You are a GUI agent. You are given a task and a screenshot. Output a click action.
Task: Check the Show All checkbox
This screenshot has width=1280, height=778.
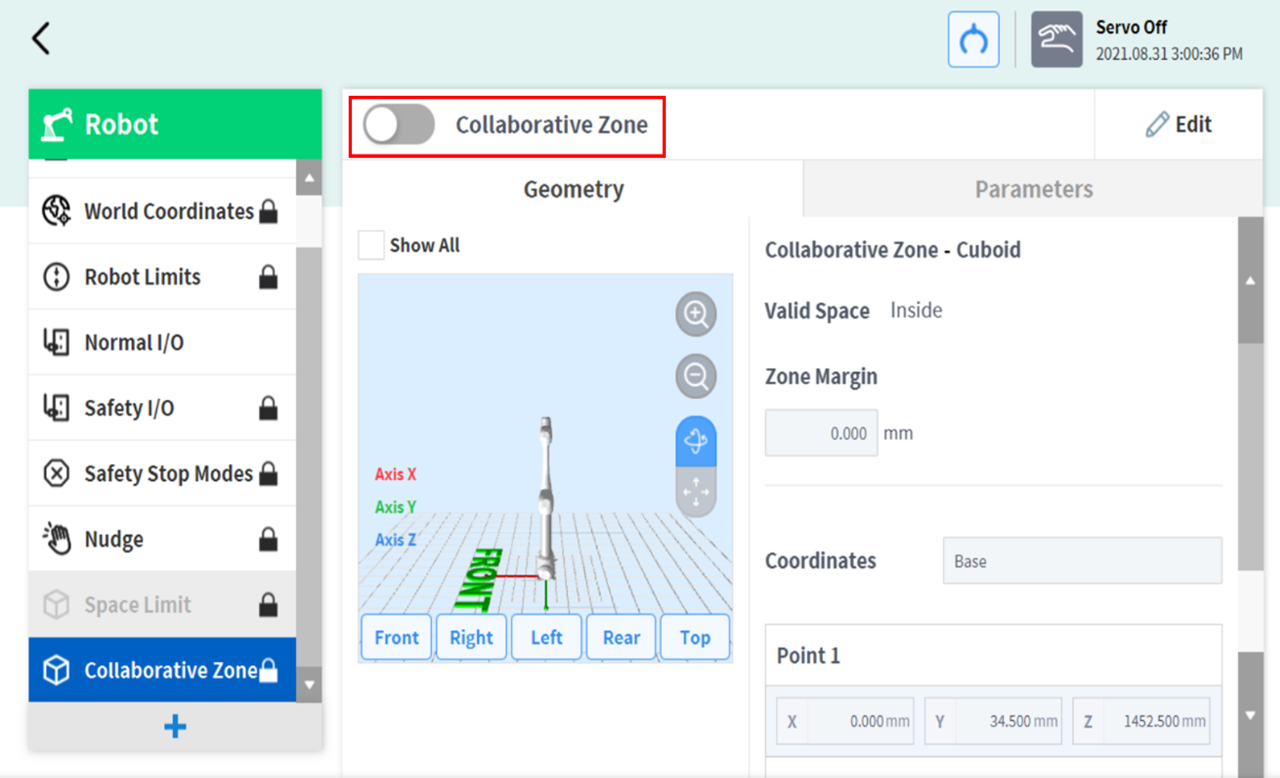pyautogui.click(x=371, y=246)
